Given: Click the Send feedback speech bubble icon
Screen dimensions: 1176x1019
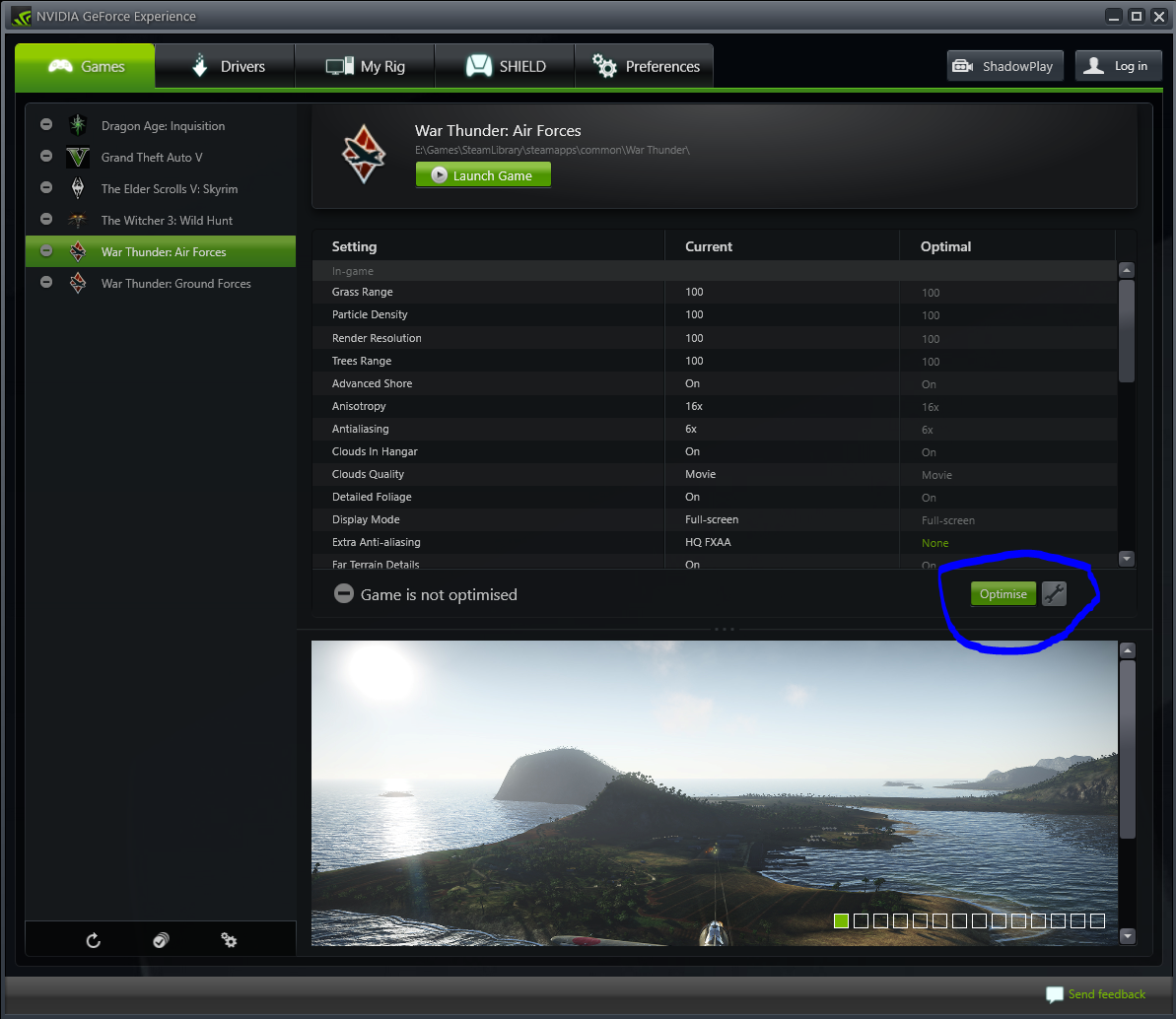Looking at the screenshot, I should click(1055, 994).
